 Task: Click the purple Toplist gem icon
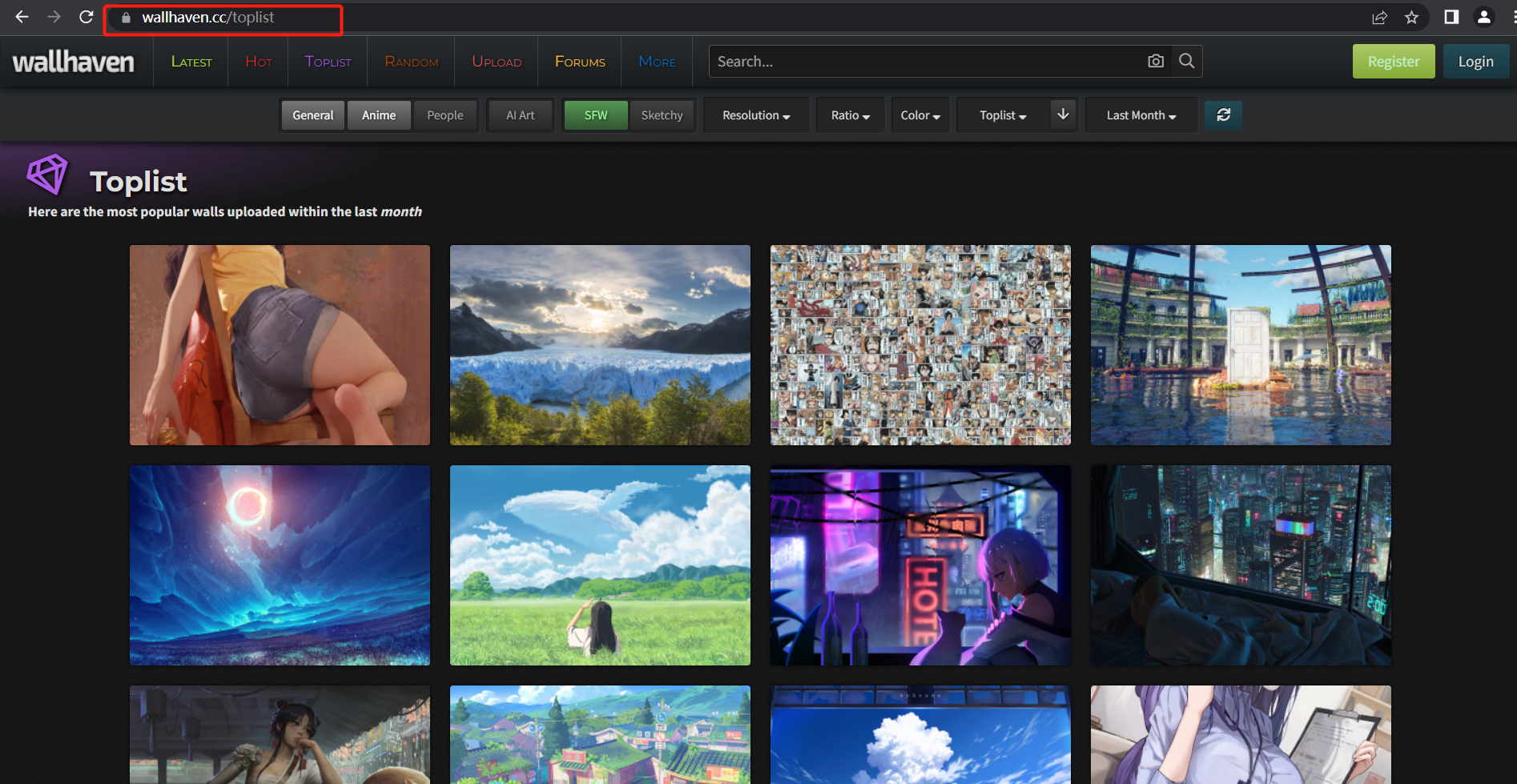[47, 175]
